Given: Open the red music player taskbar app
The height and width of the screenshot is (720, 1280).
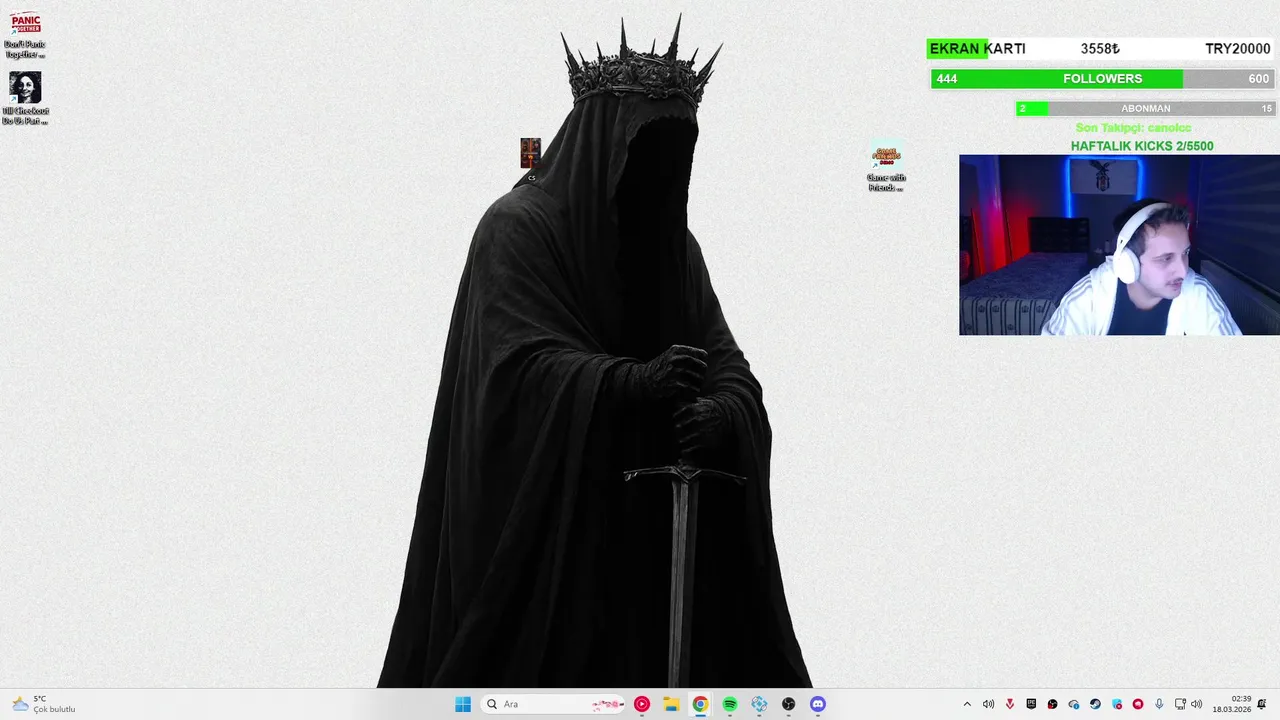Looking at the screenshot, I should pyautogui.click(x=642, y=704).
